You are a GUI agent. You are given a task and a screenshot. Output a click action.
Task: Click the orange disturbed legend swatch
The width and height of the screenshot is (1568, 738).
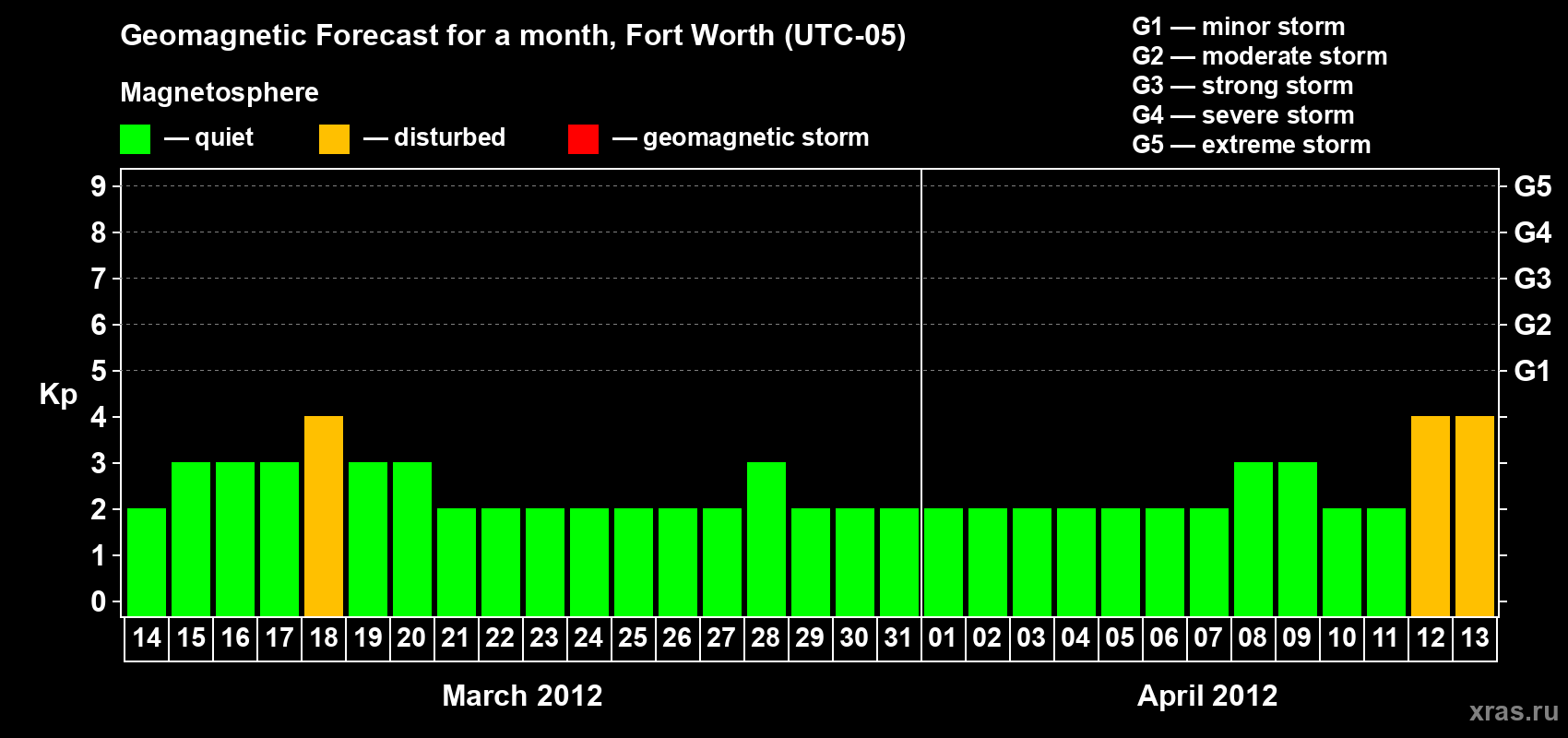(x=334, y=139)
